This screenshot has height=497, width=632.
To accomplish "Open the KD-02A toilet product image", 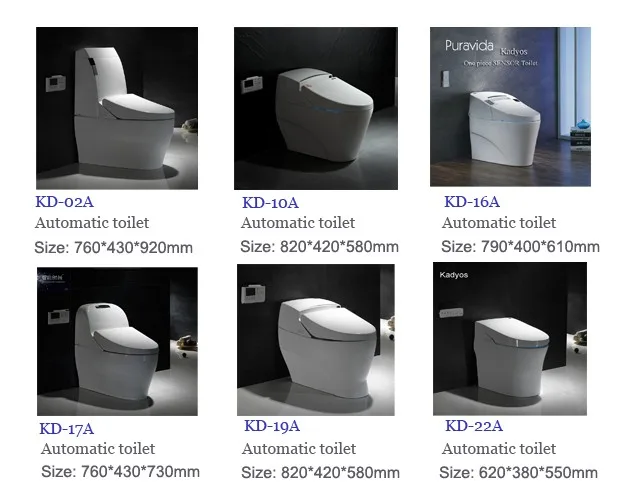I will coord(117,108).
